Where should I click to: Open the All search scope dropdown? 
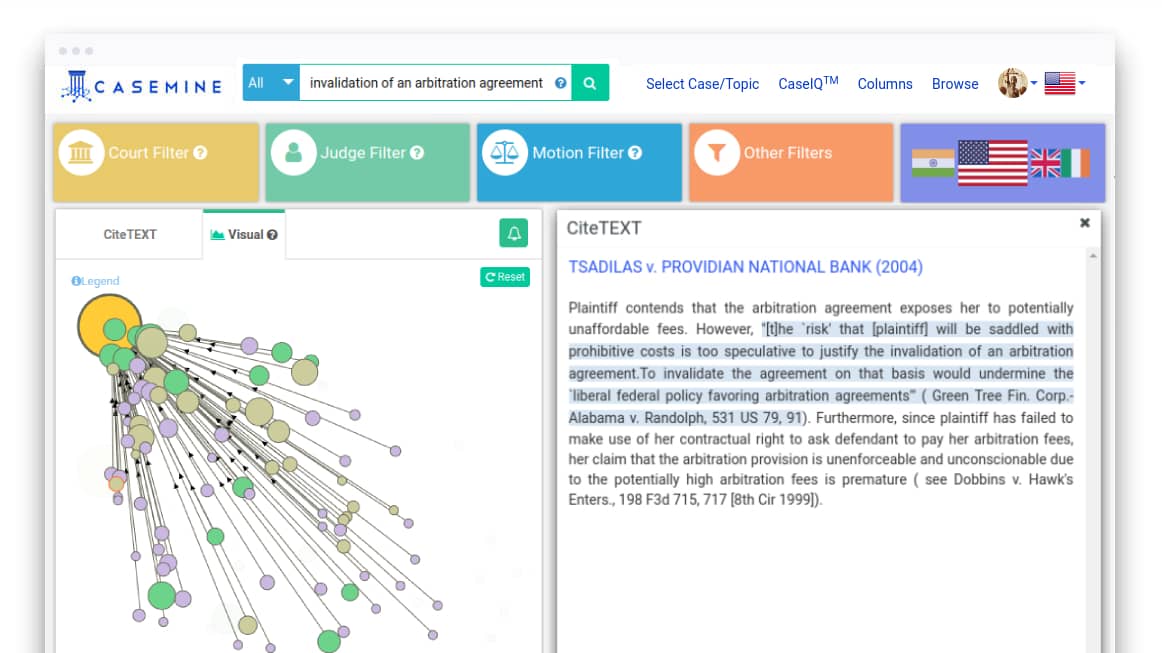(x=271, y=83)
